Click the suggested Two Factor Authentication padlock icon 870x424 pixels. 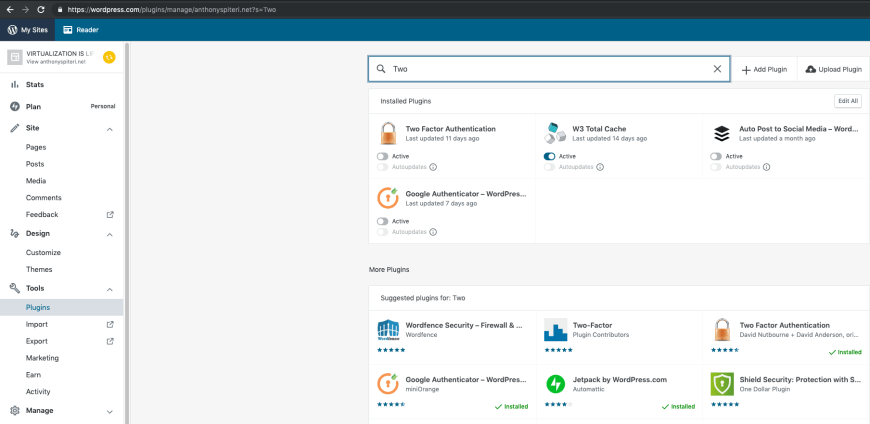point(722,330)
